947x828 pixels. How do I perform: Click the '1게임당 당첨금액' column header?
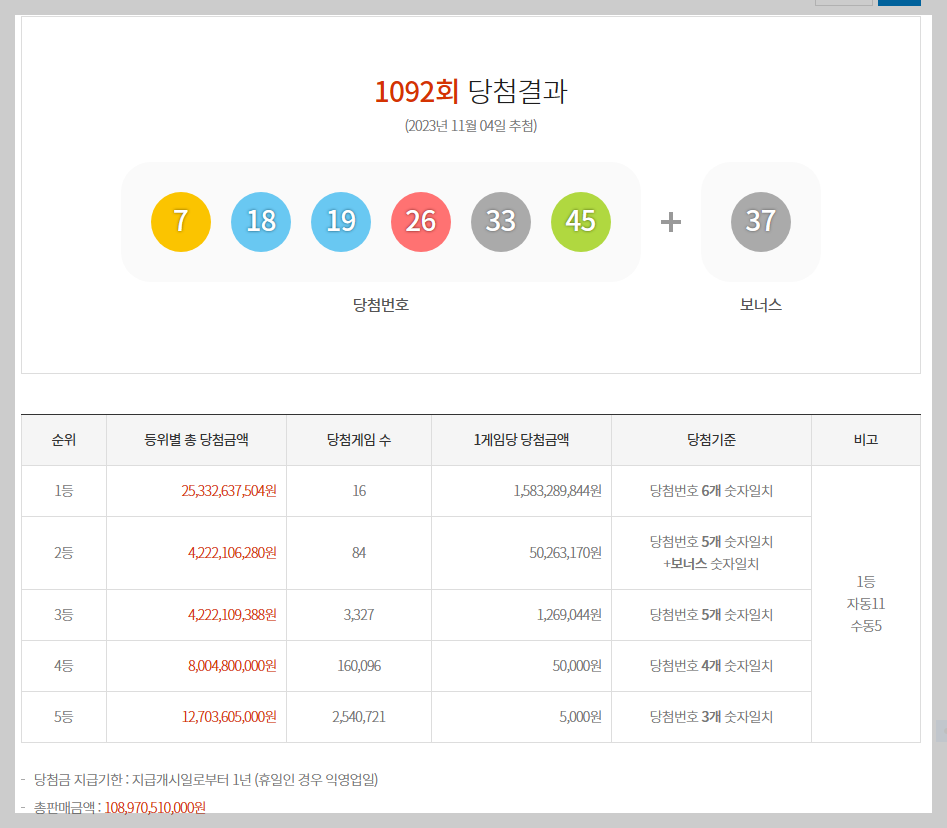(521, 440)
